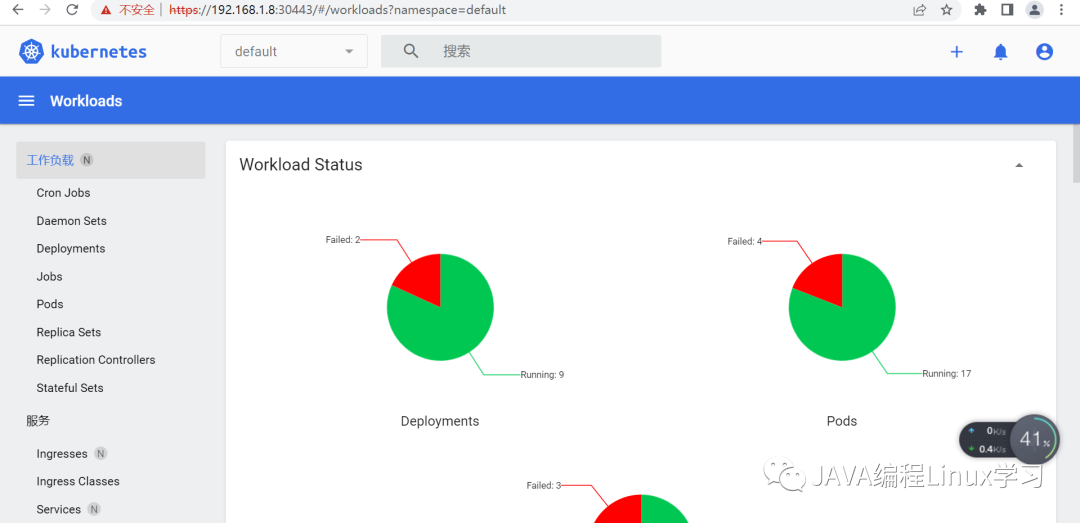Click the page vertical scrollbar
Image resolution: width=1080 pixels, height=523 pixels.
1076,154
